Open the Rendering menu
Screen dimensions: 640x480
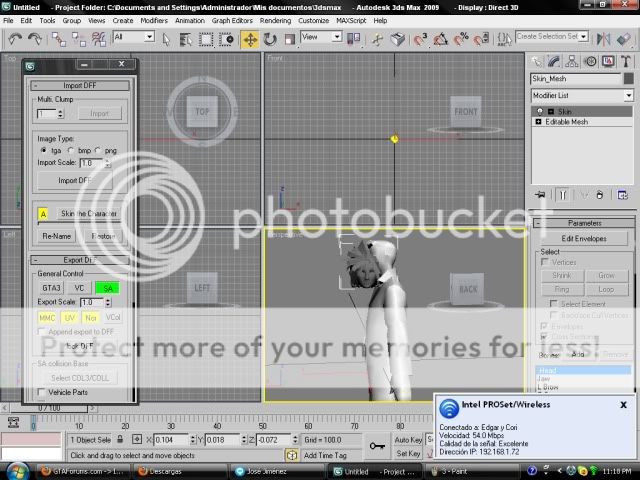click(x=275, y=20)
